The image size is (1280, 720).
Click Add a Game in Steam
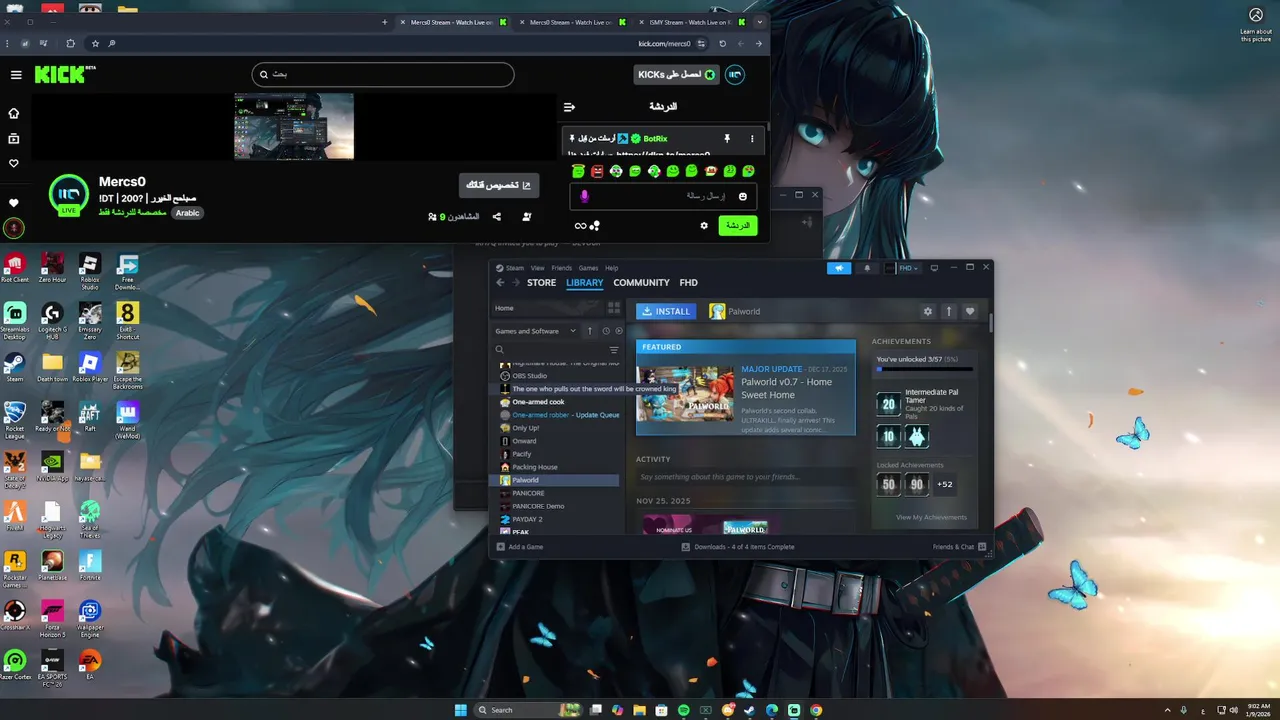click(520, 547)
